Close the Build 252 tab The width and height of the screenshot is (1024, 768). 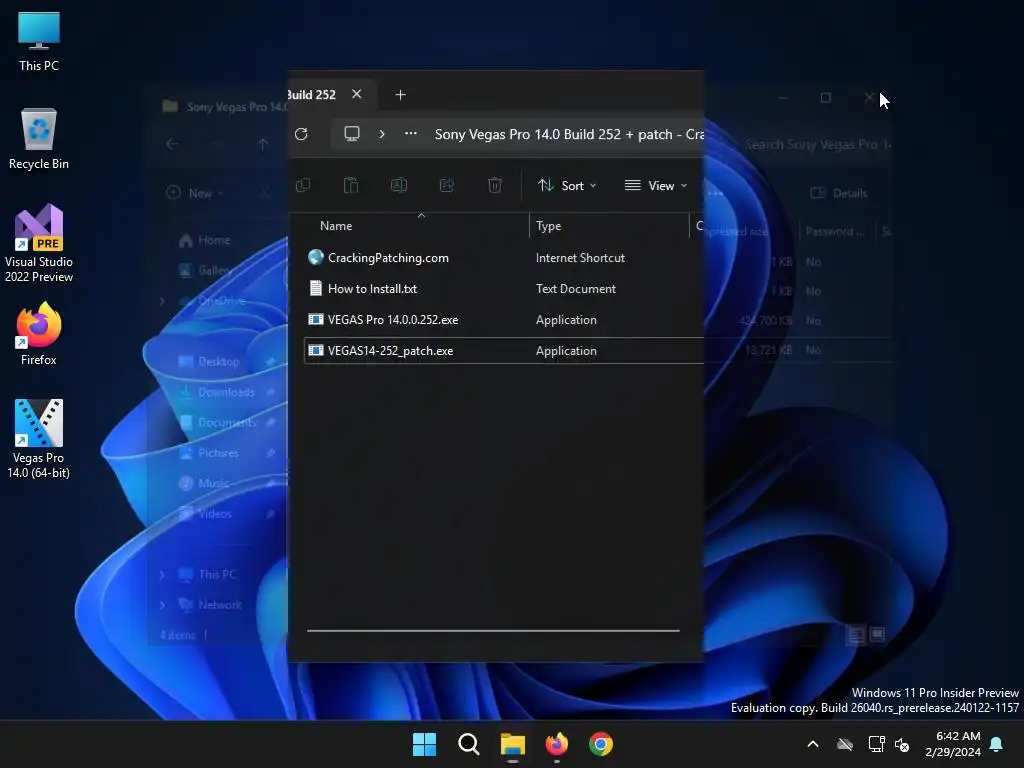[357, 94]
